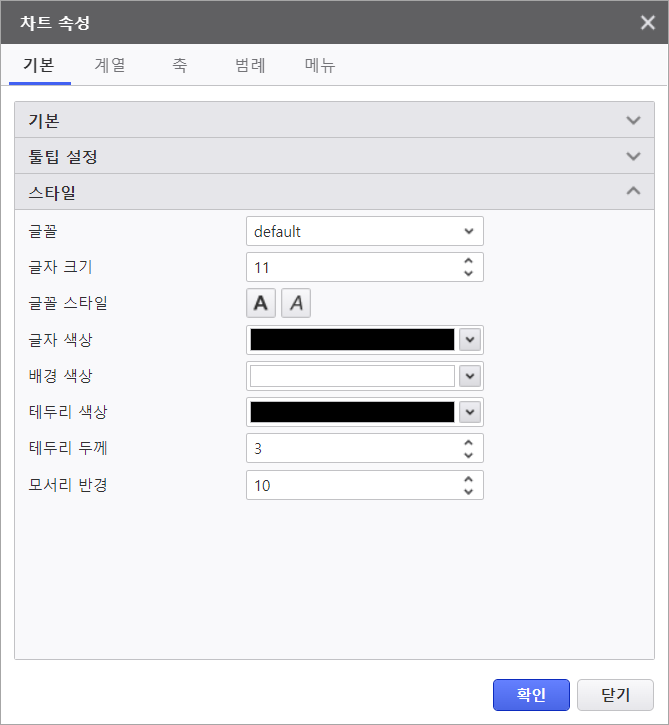Screen dimensions: 669x725
Task: Open the 테두리 색상 dropdown arrow
Action: tap(470, 412)
